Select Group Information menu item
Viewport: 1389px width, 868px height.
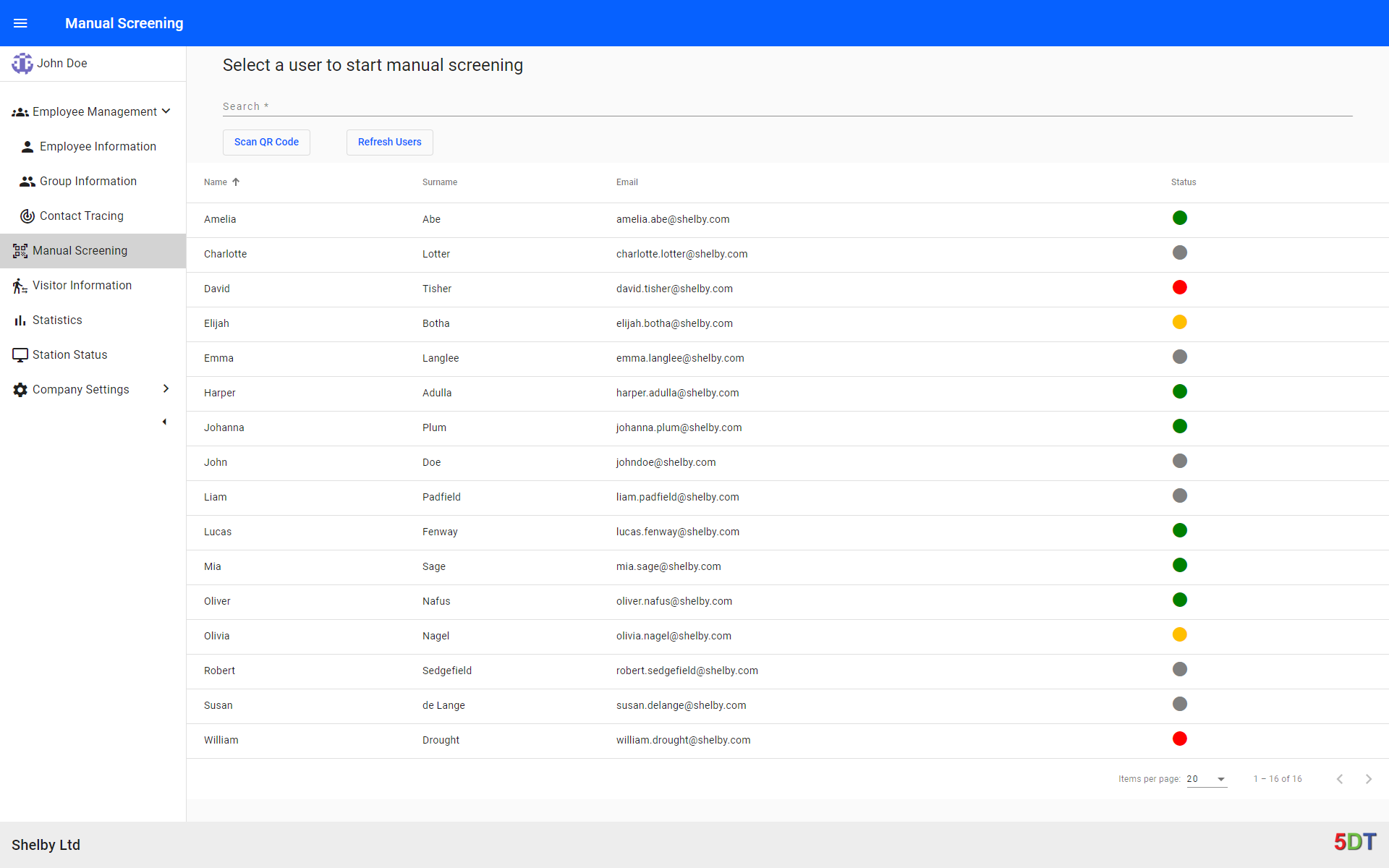coord(88,181)
